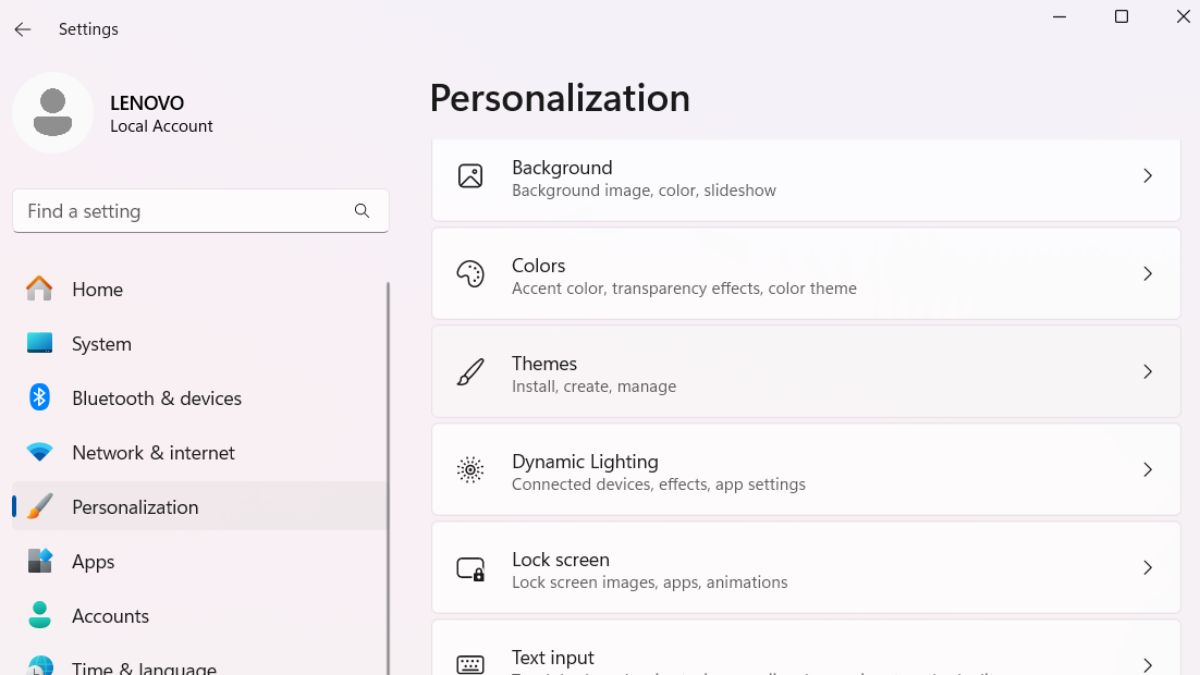Open Accounts settings category
Image resolution: width=1200 pixels, height=675 pixels.
click(199, 615)
